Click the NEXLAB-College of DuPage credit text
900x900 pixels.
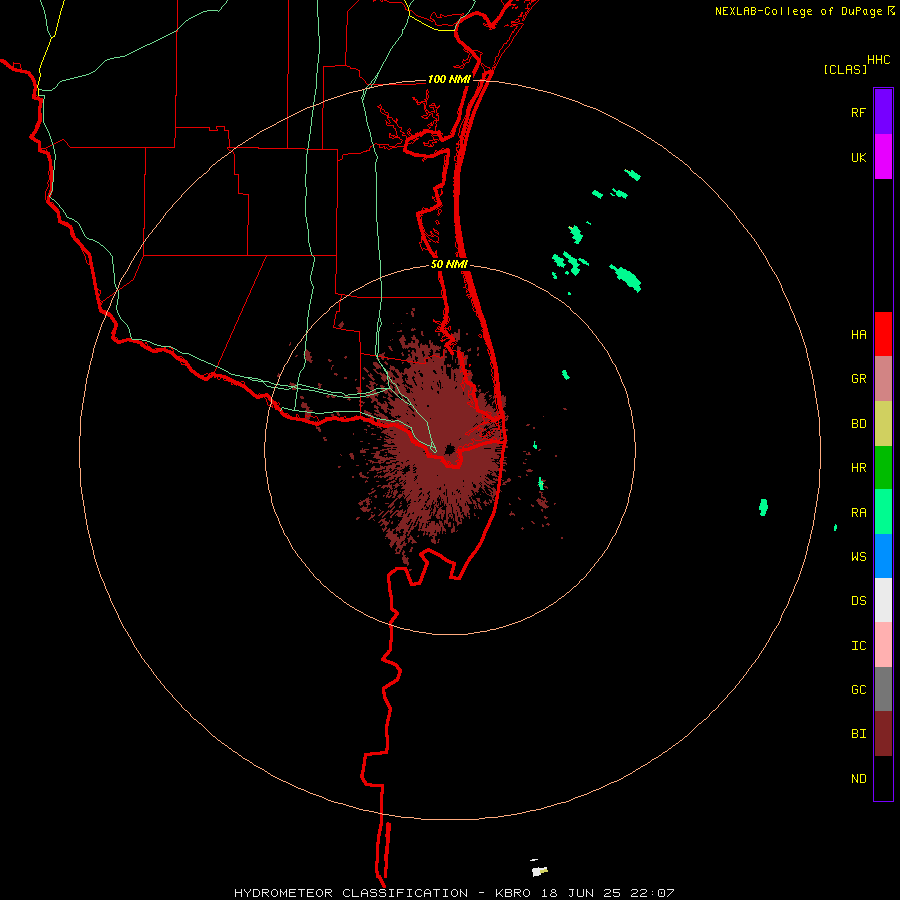798,11
